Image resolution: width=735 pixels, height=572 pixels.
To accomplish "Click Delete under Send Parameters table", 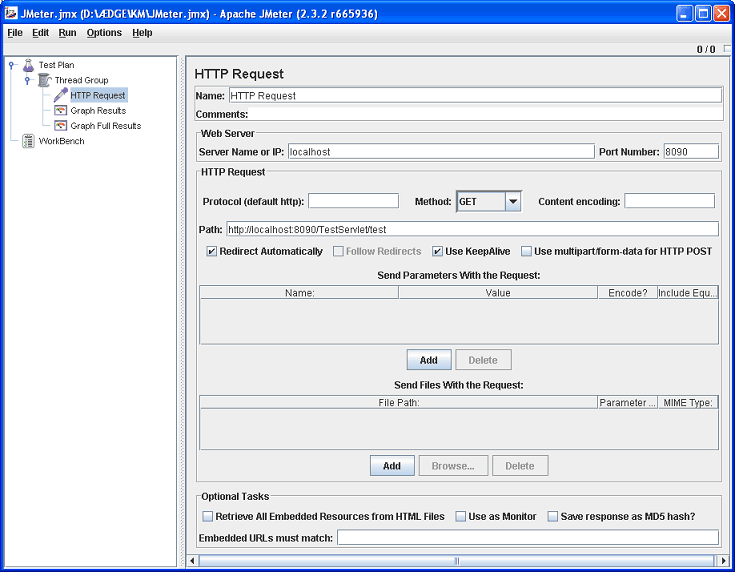I will pyautogui.click(x=483, y=360).
